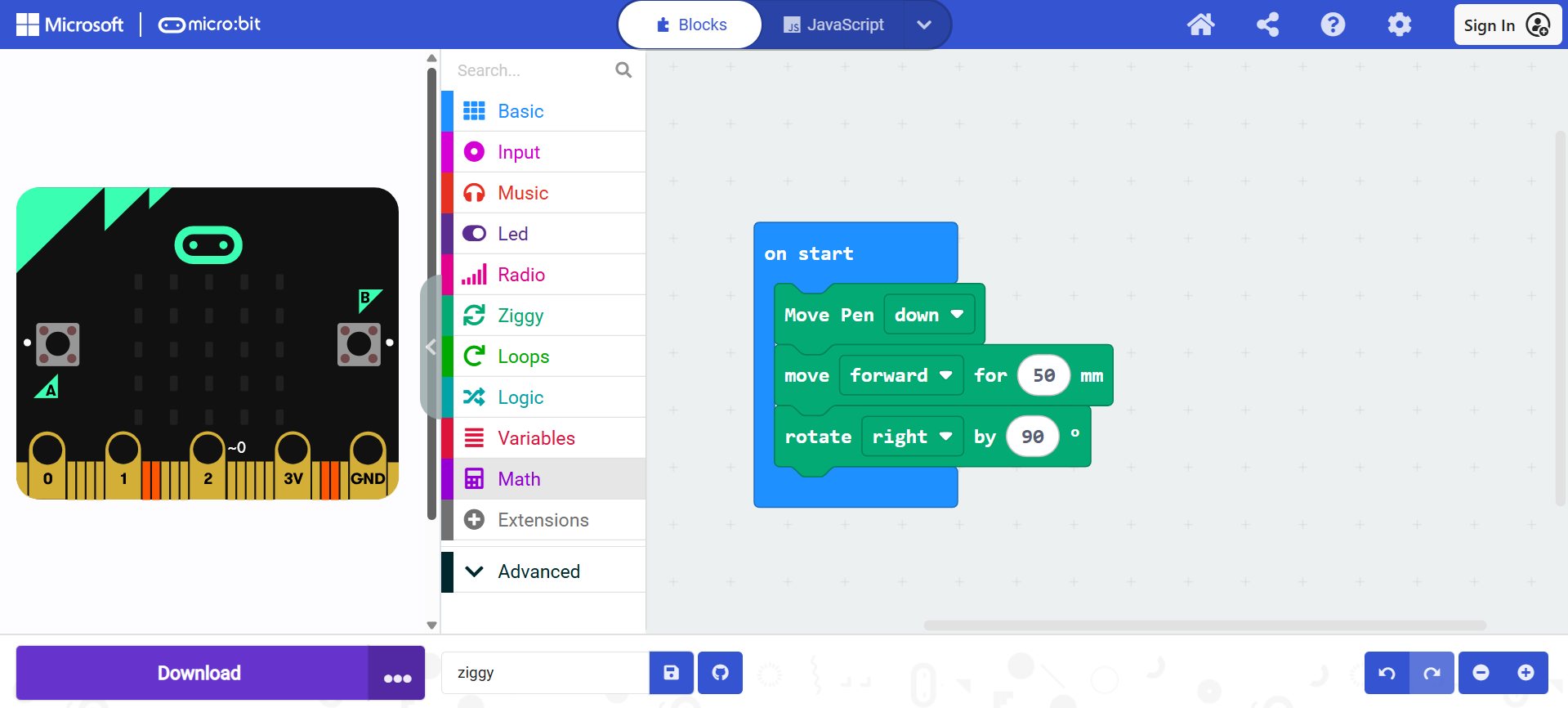Image resolution: width=1568 pixels, height=708 pixels.
Task: Zoom in on the workspace
Action: click(1526, 673)
